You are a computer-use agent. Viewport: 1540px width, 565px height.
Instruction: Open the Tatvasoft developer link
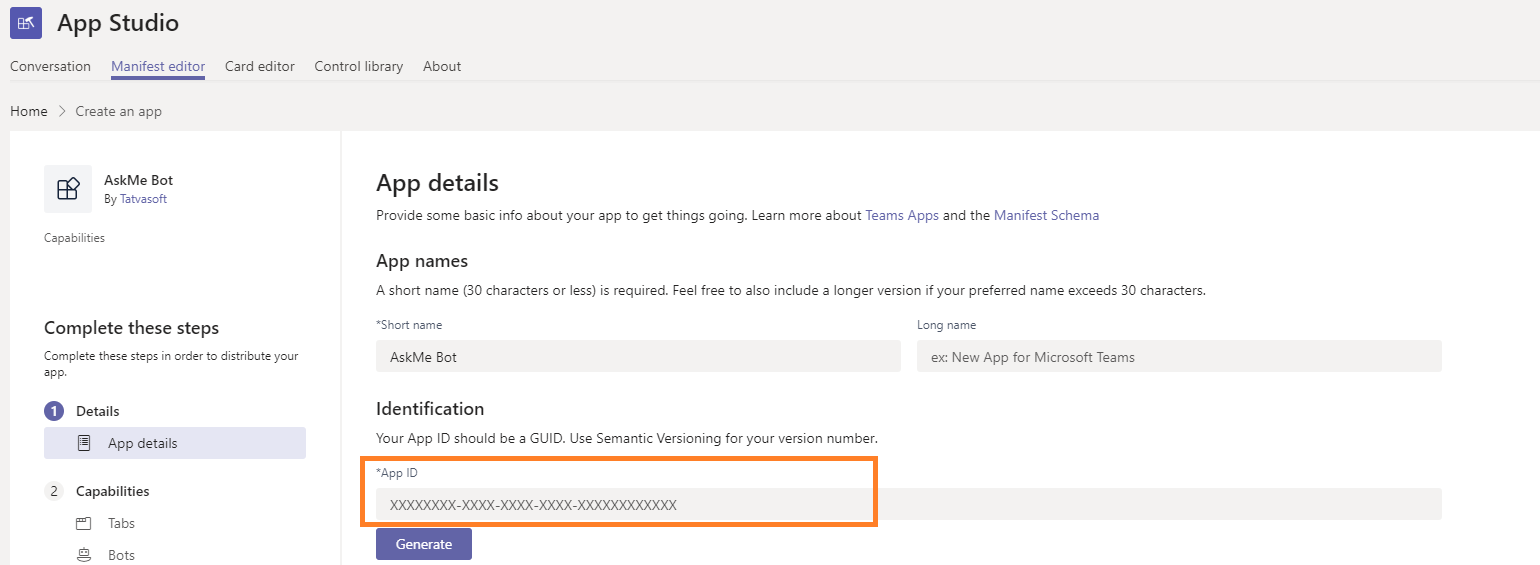coord(144,199)
